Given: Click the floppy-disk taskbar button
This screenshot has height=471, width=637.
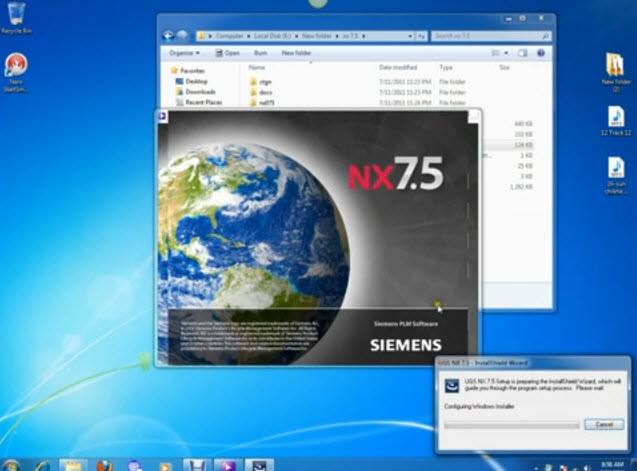Looking at the screenshot, I should [197, 465].
